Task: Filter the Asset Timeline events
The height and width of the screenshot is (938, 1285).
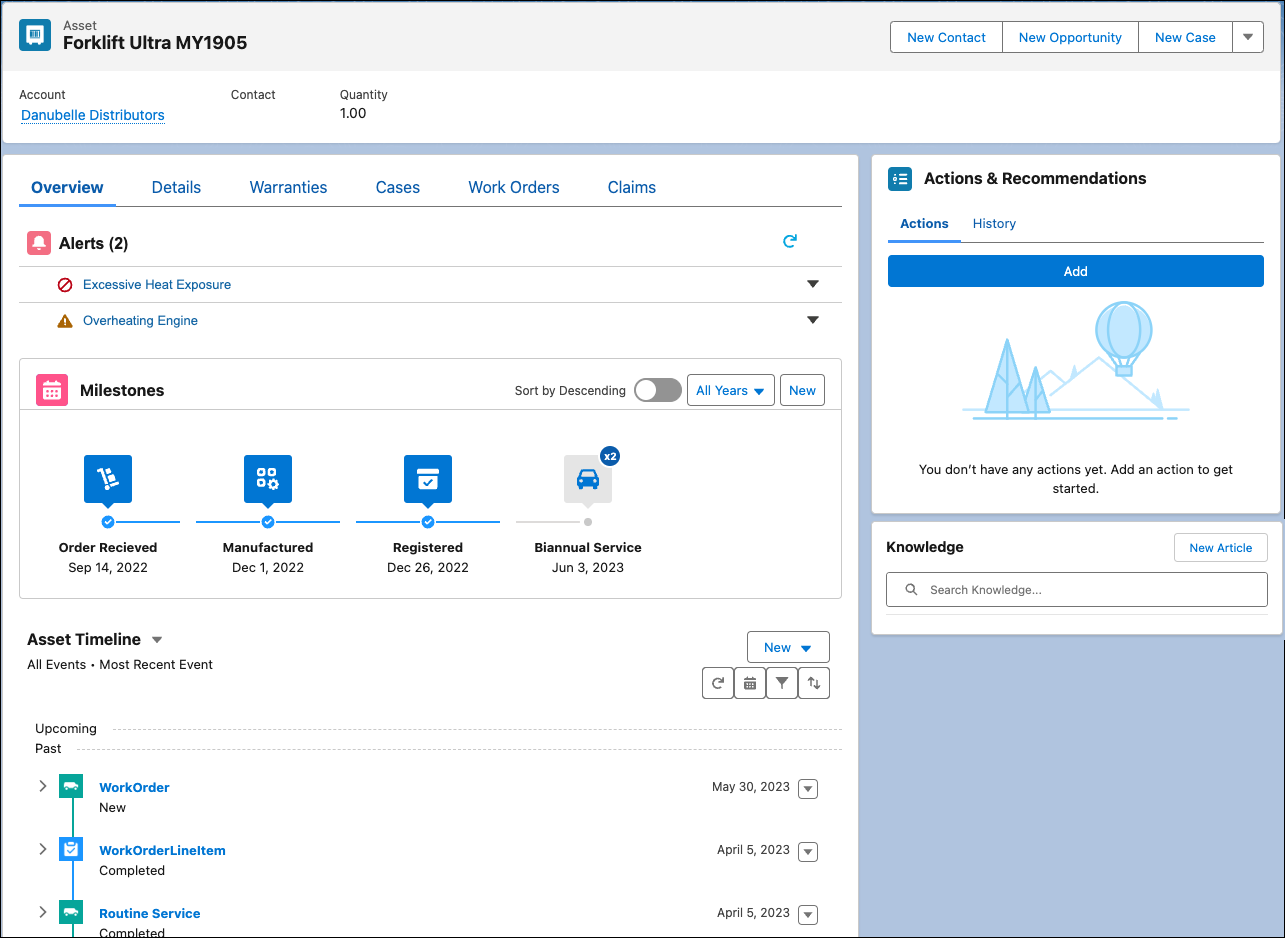Action: pyautogui.click(x=781, y=682)
